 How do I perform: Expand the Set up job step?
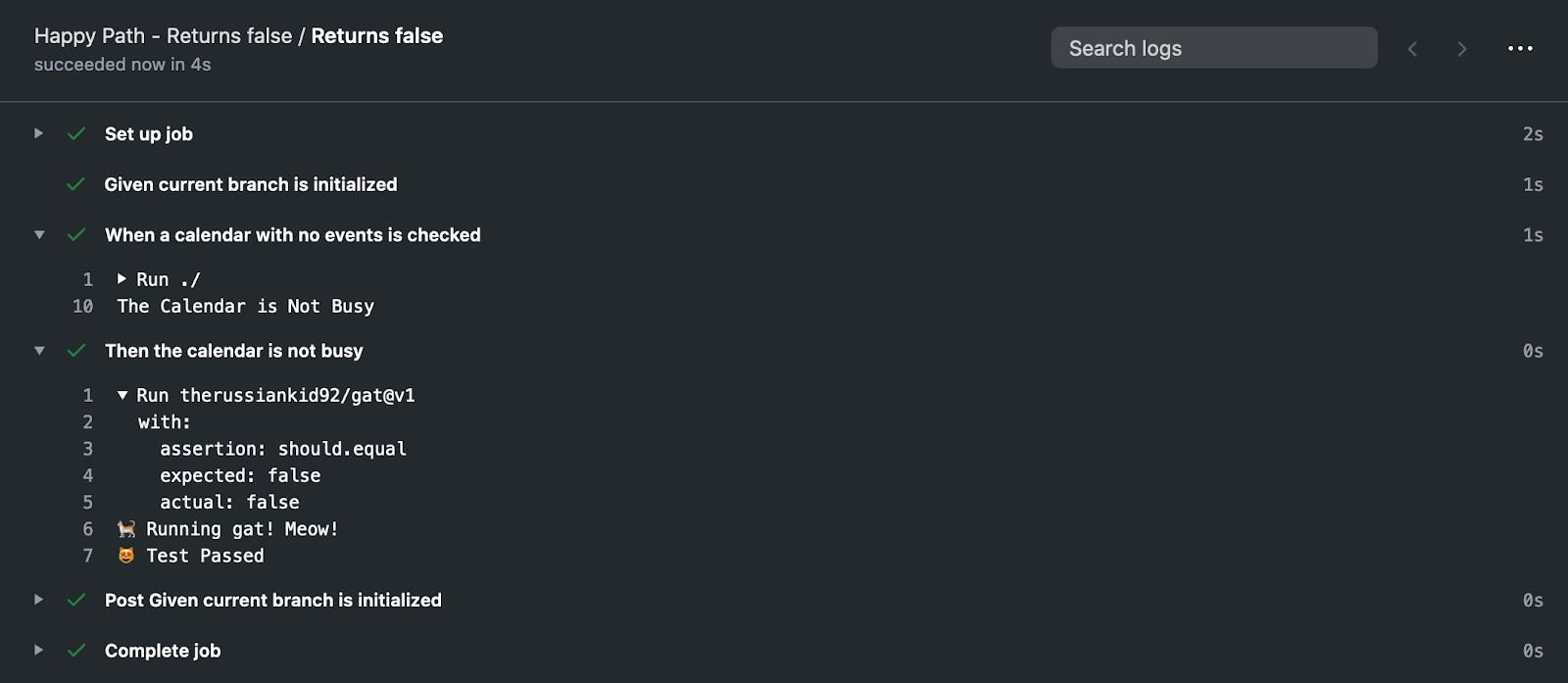(39, 133)
